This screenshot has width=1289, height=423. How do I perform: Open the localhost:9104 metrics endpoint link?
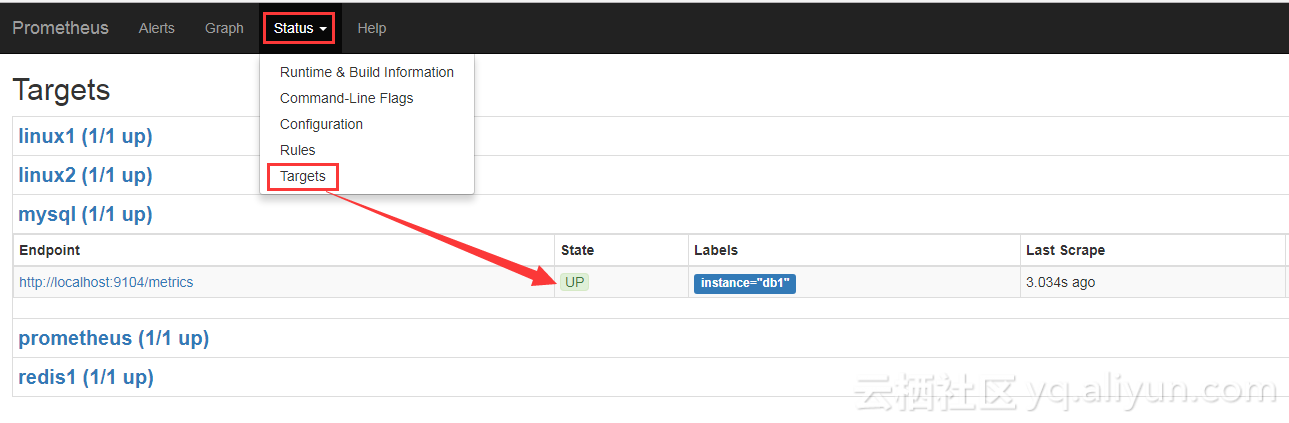click(106, 282)
